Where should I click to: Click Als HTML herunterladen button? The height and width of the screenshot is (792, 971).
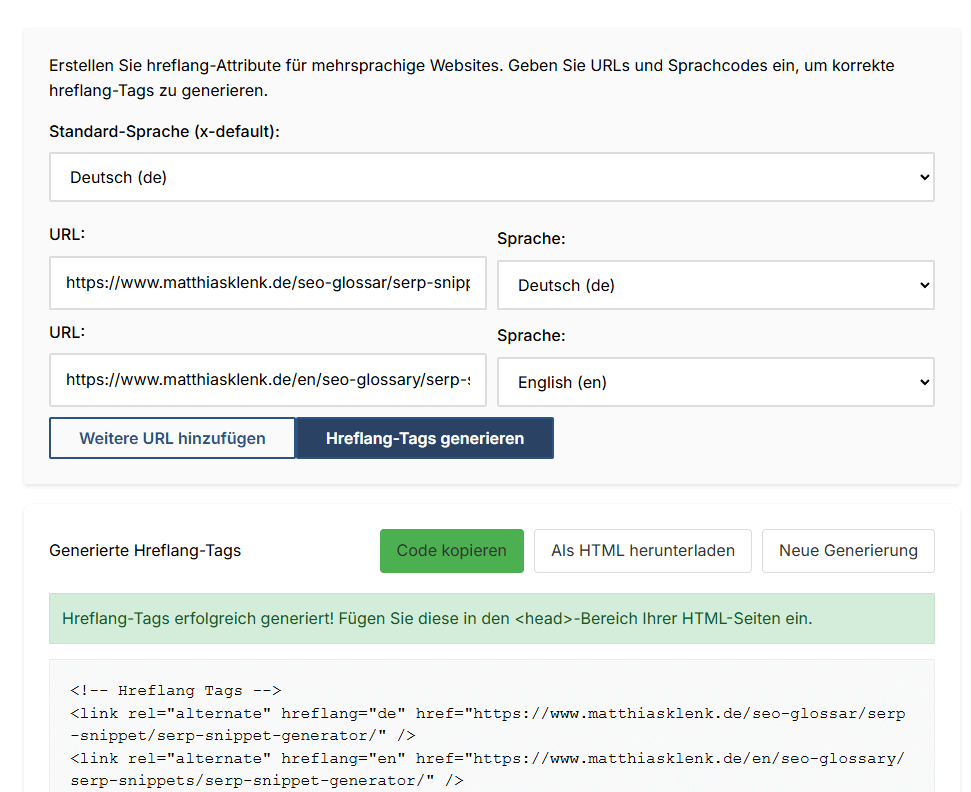[x=643, y=550]
